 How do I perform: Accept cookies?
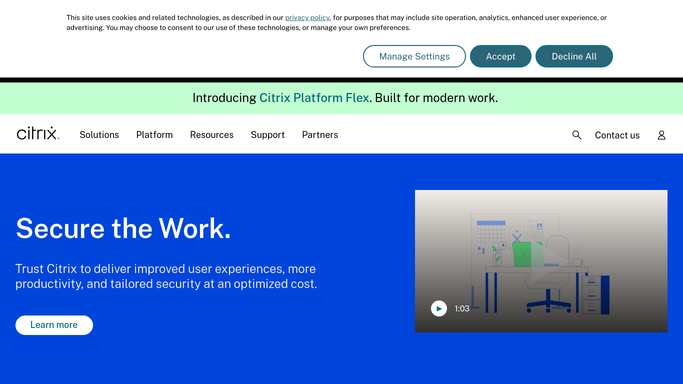pos(500,56)
